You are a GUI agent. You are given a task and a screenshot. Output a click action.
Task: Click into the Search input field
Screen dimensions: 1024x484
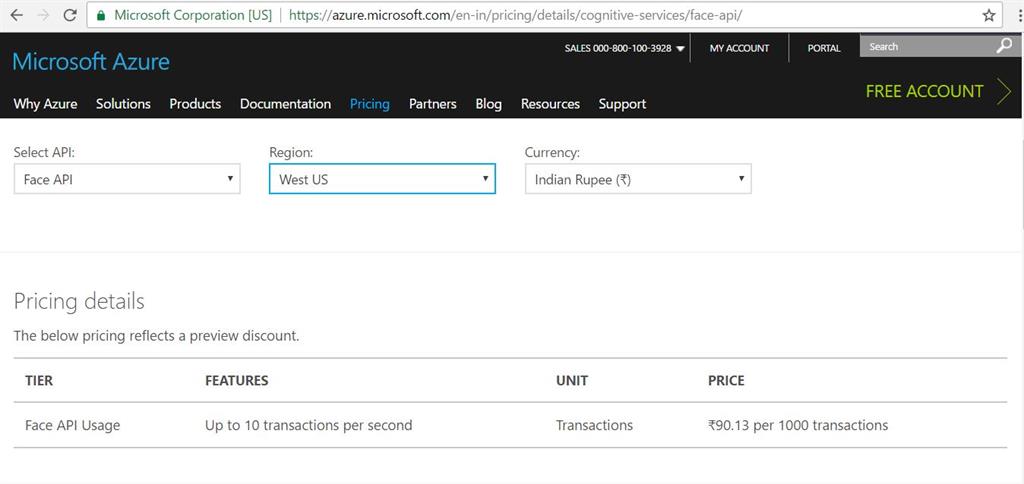(925, 46)
